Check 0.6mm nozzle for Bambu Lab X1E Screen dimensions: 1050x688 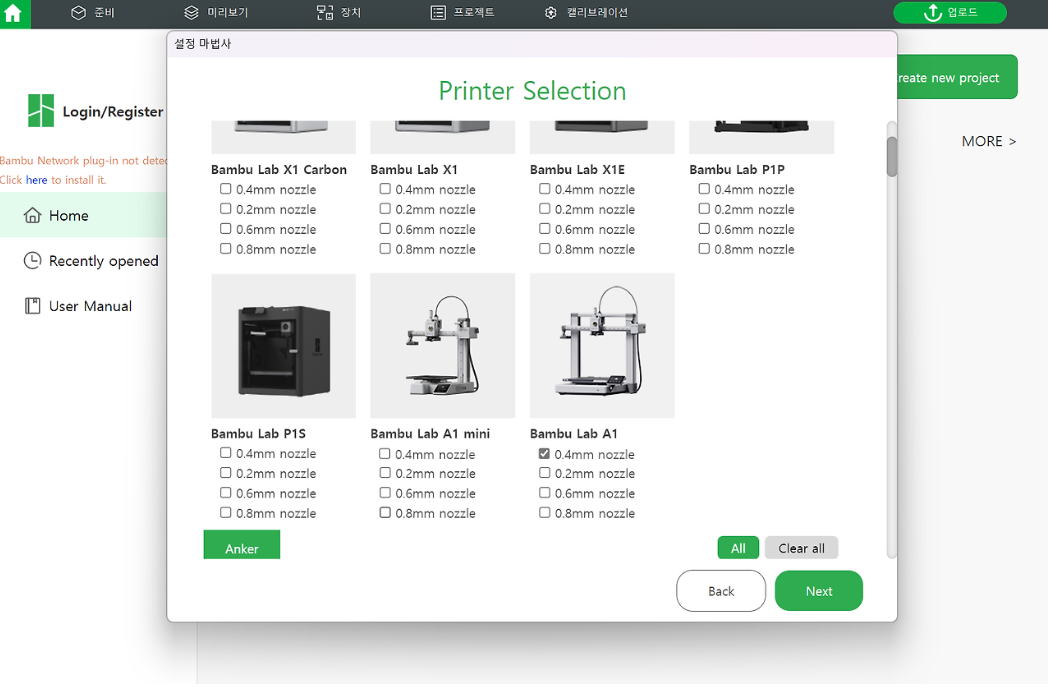(x=544, y=229)
